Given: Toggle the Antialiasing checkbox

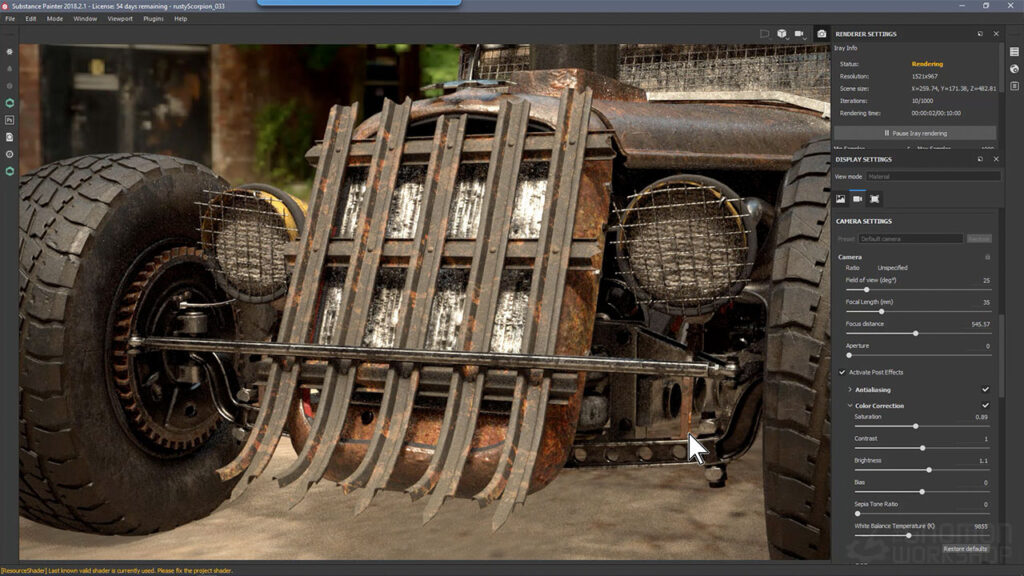Looking at the screenshot, I should click(x=985, y=390).
